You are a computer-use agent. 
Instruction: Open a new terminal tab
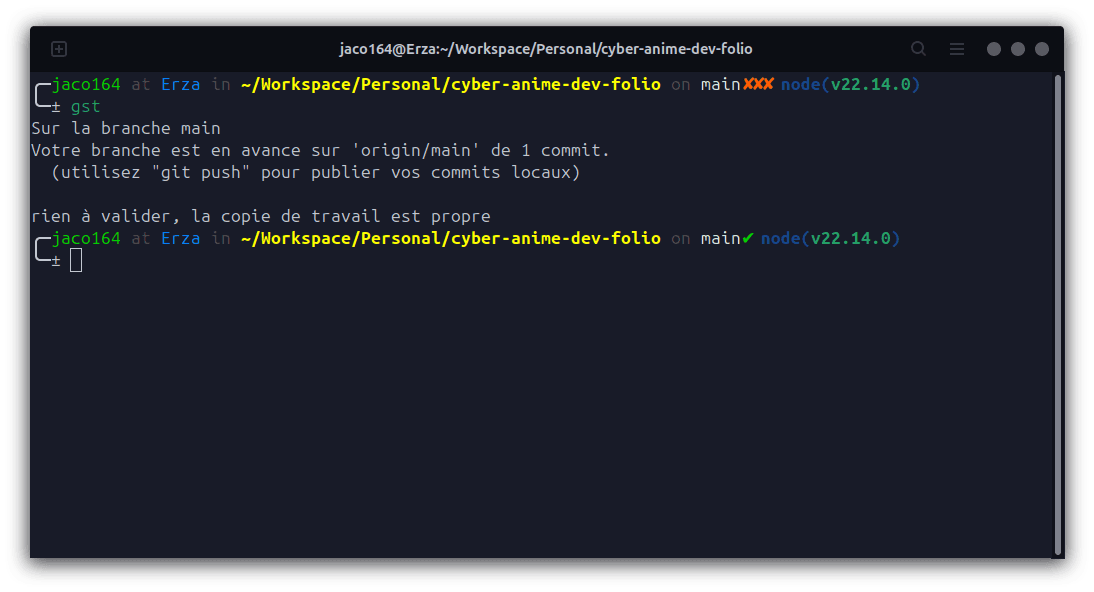tap(59, 49)
